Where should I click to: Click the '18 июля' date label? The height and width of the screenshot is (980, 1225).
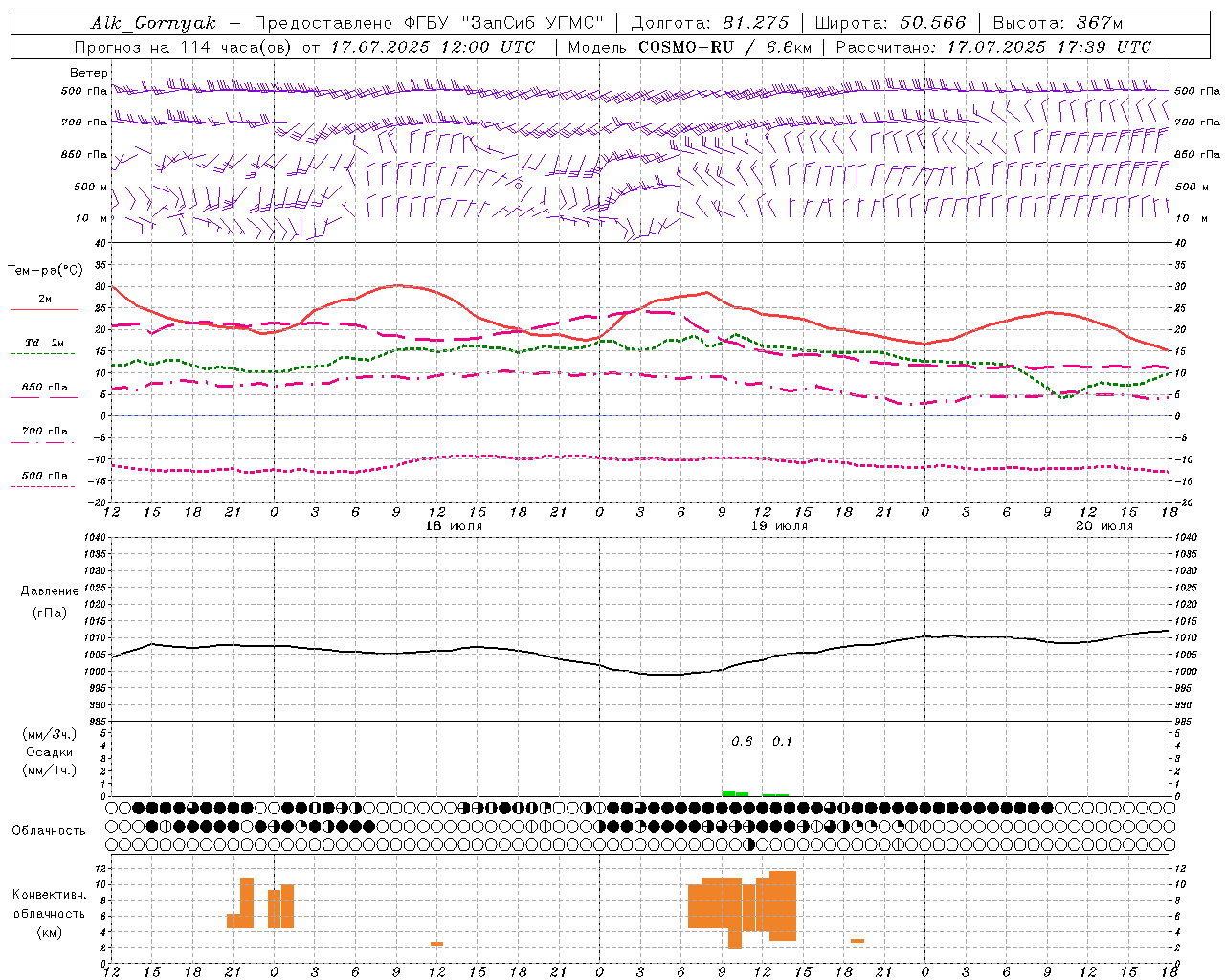[x=454, y=526]
